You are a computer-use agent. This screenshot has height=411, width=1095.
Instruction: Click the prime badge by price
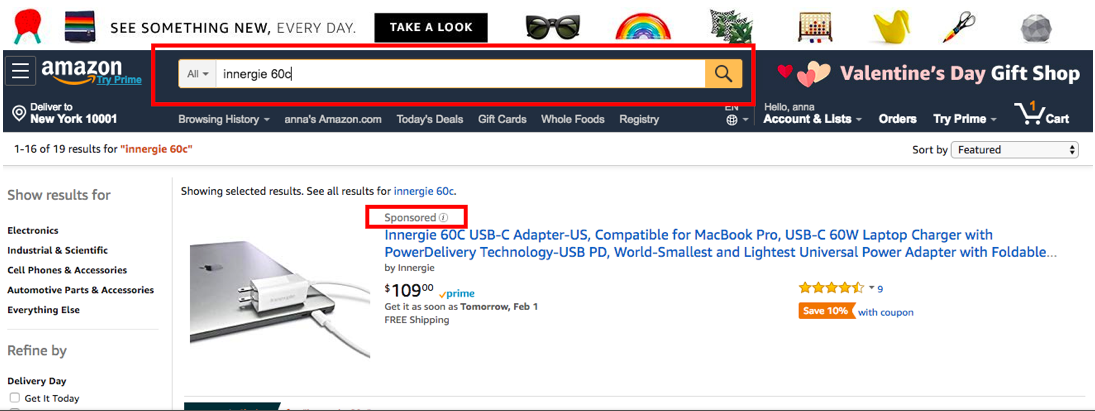(x=457, y=294)
